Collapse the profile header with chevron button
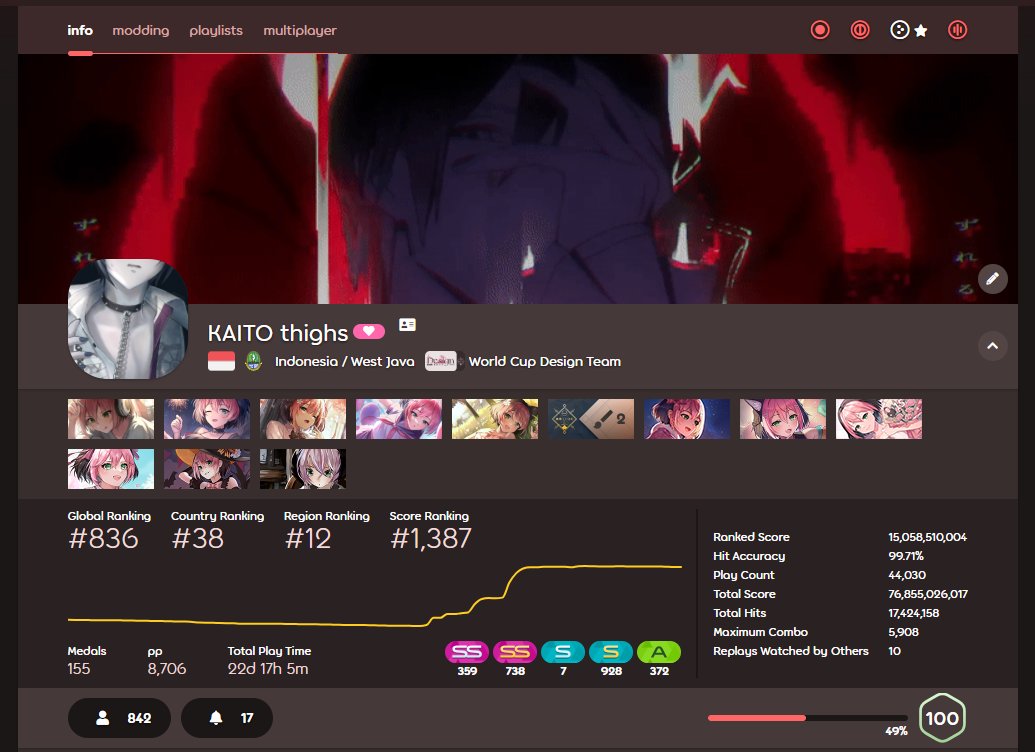Screen dimensions: 1035x752 pyautogui.click(x=992, y=345)
